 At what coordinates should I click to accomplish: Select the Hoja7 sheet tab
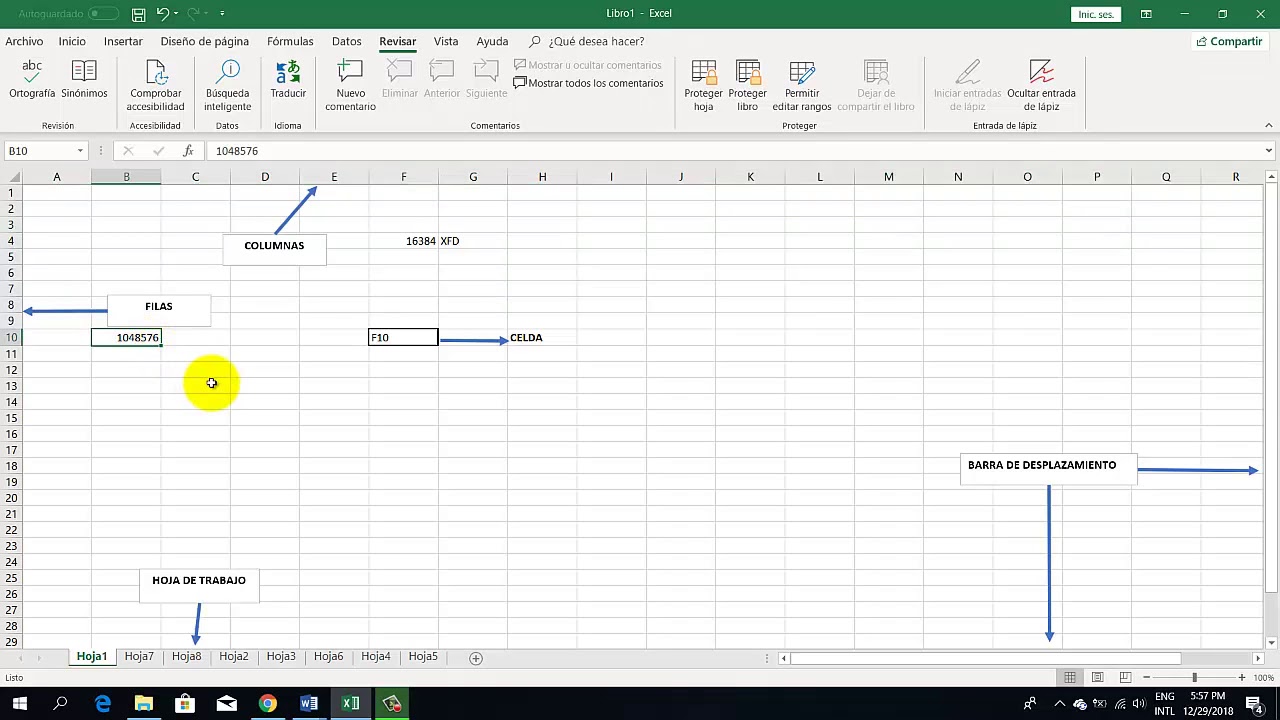point(139,657)
